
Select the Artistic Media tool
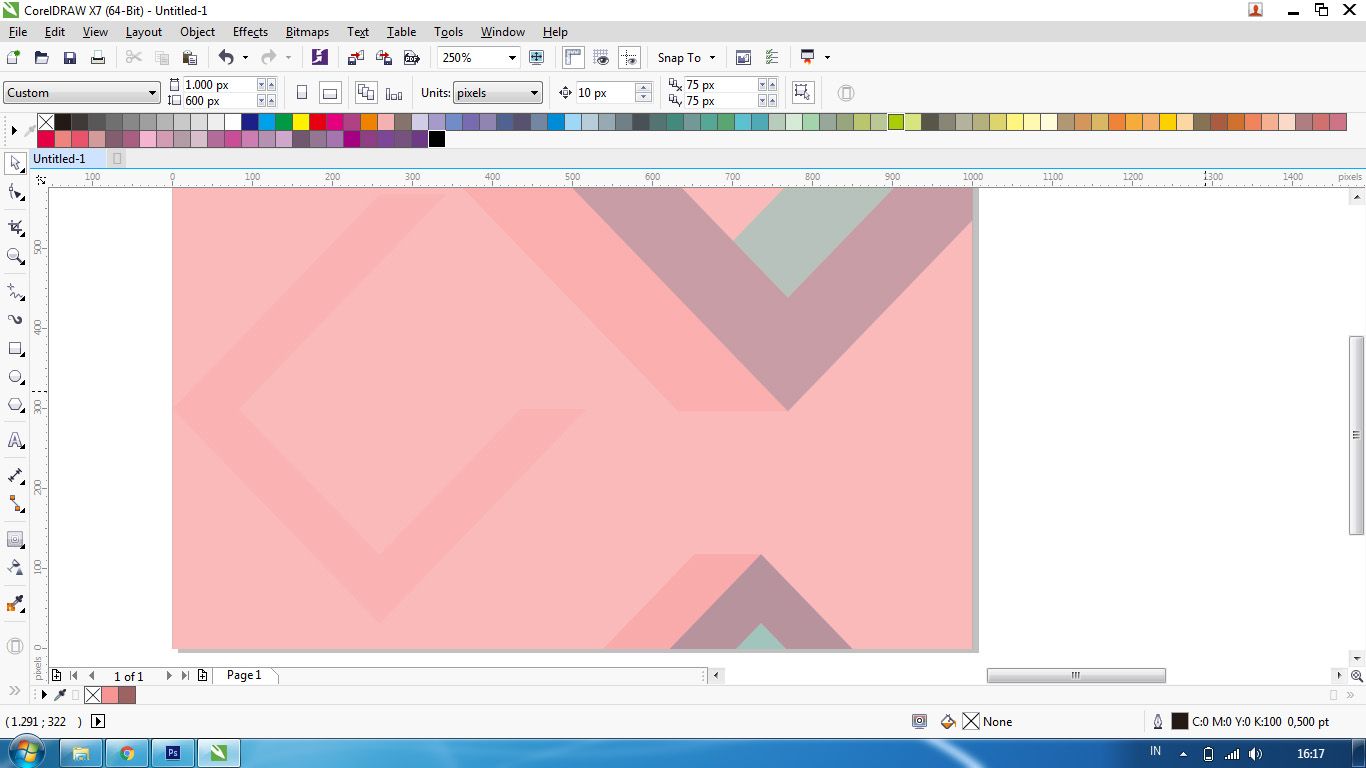tap(15, 320)
